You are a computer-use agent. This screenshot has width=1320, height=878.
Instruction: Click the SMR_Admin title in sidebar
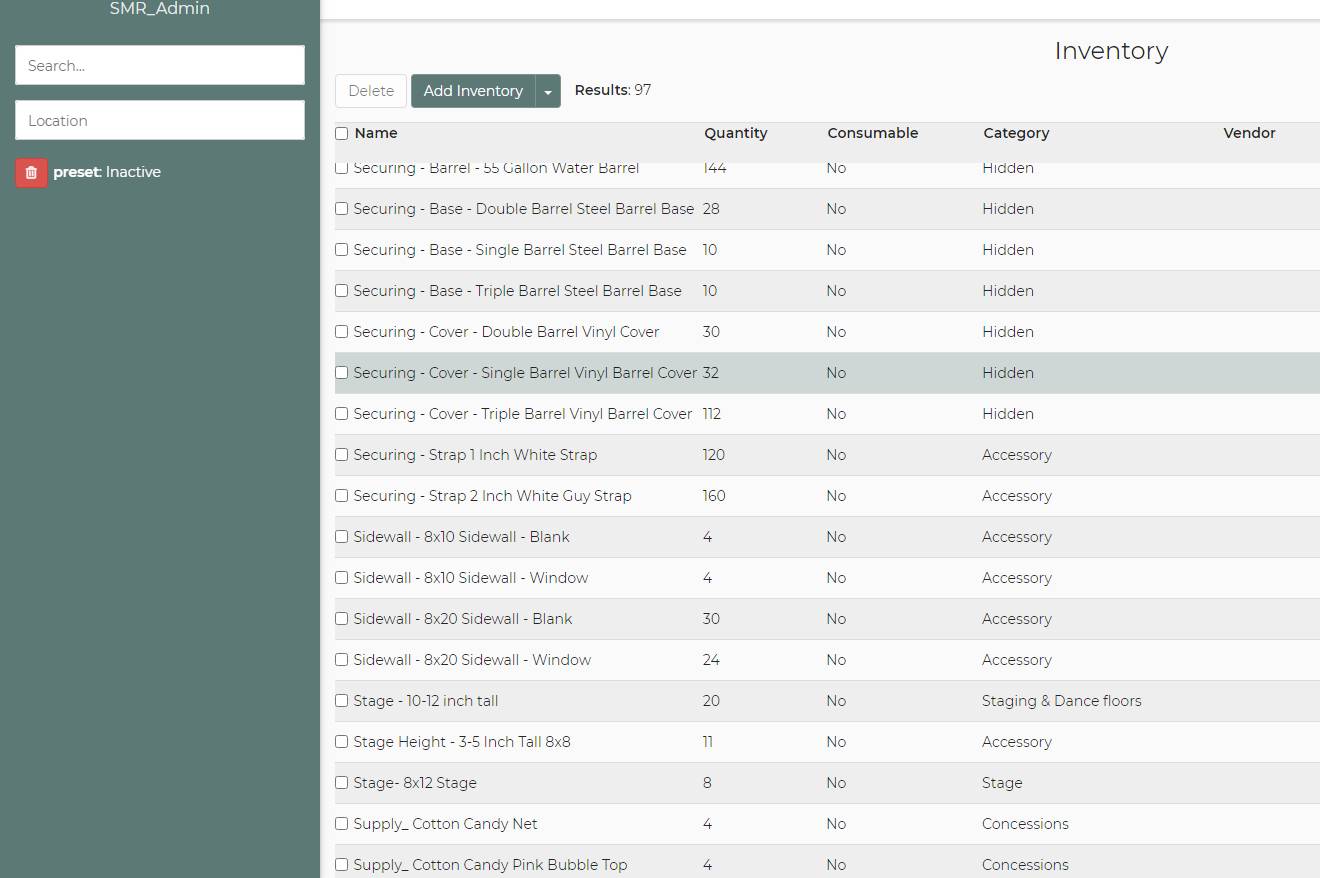pyautogui.click(x=160, y=9)
